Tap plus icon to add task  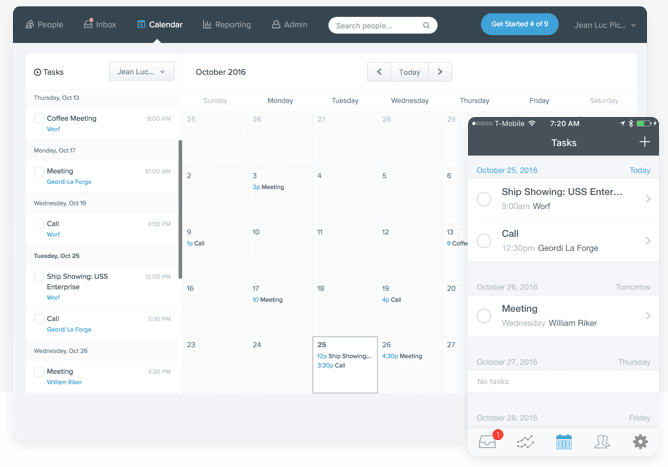click(x=644, y=142)
